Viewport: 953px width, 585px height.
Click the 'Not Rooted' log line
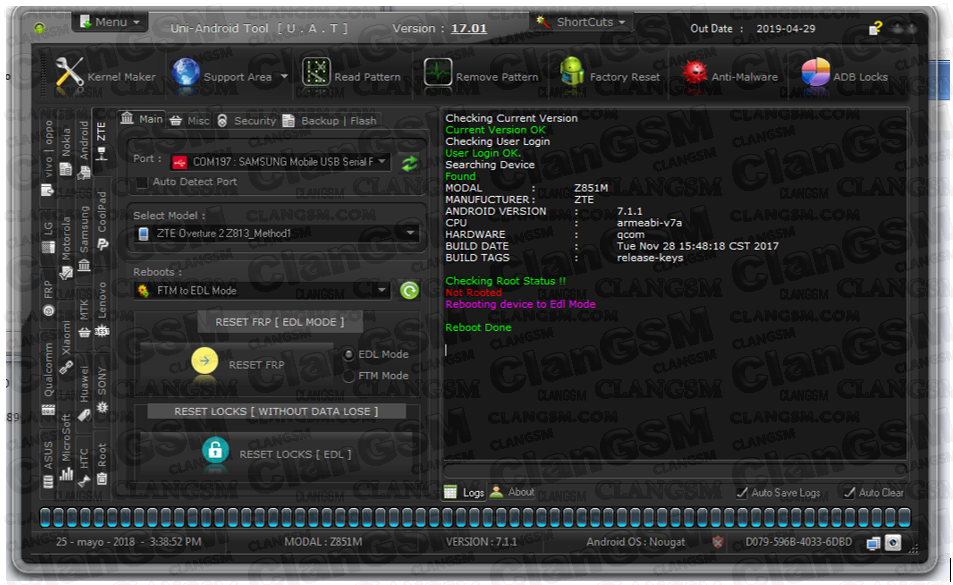coord(473,293)
